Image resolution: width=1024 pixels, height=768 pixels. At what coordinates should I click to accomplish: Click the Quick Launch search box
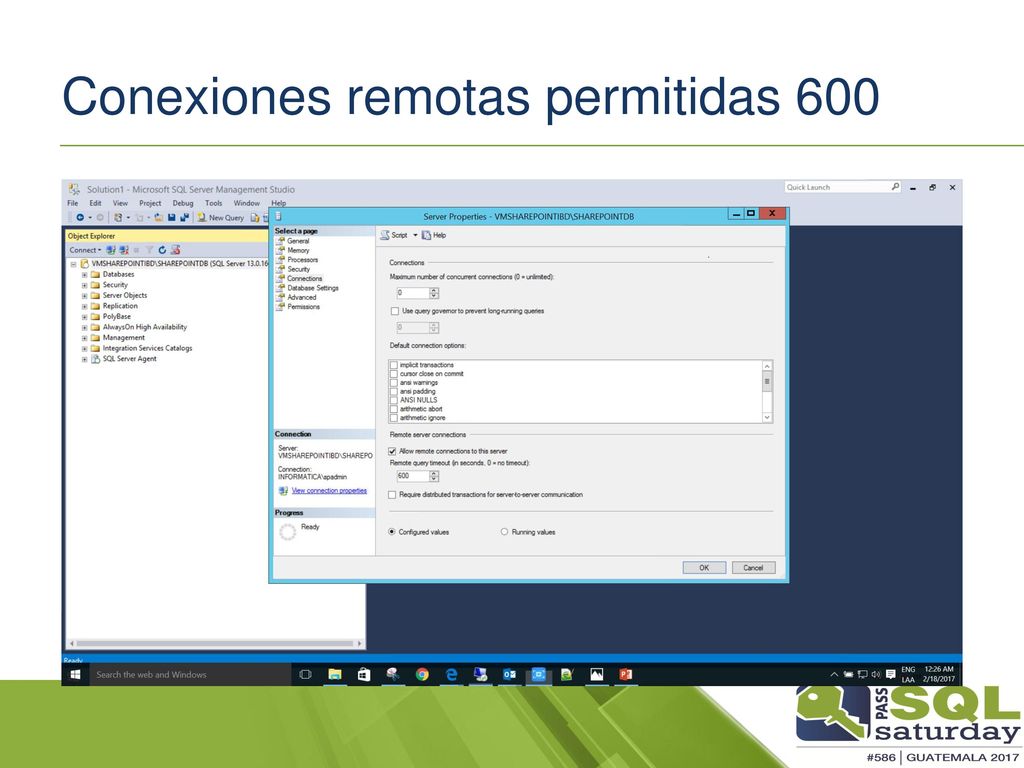point(842,187)
